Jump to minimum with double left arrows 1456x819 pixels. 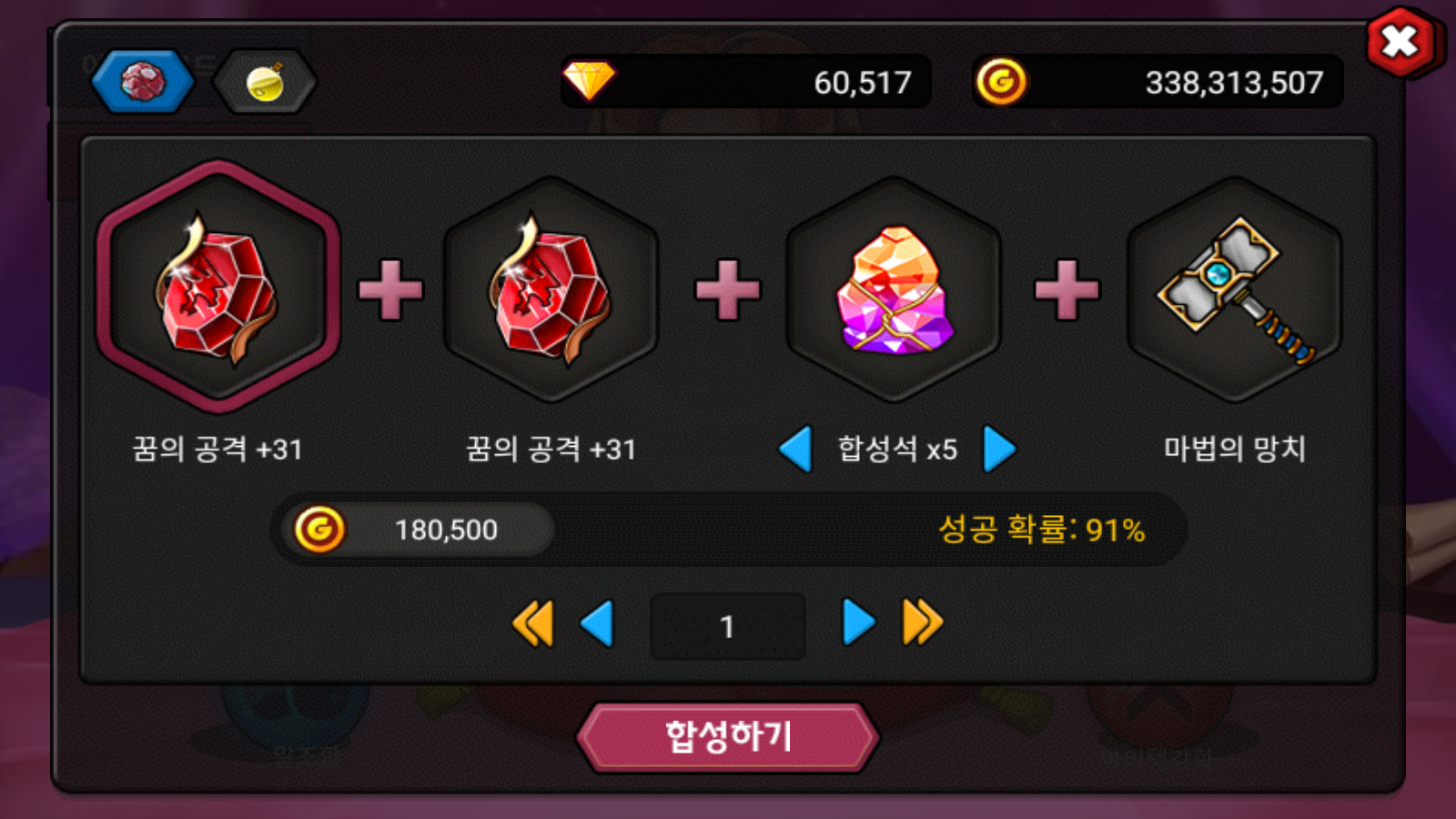(x=533, y=624)
